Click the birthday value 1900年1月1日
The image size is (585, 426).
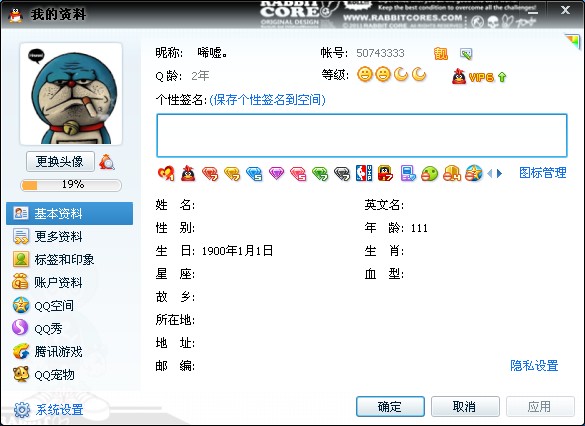(237, 251)
